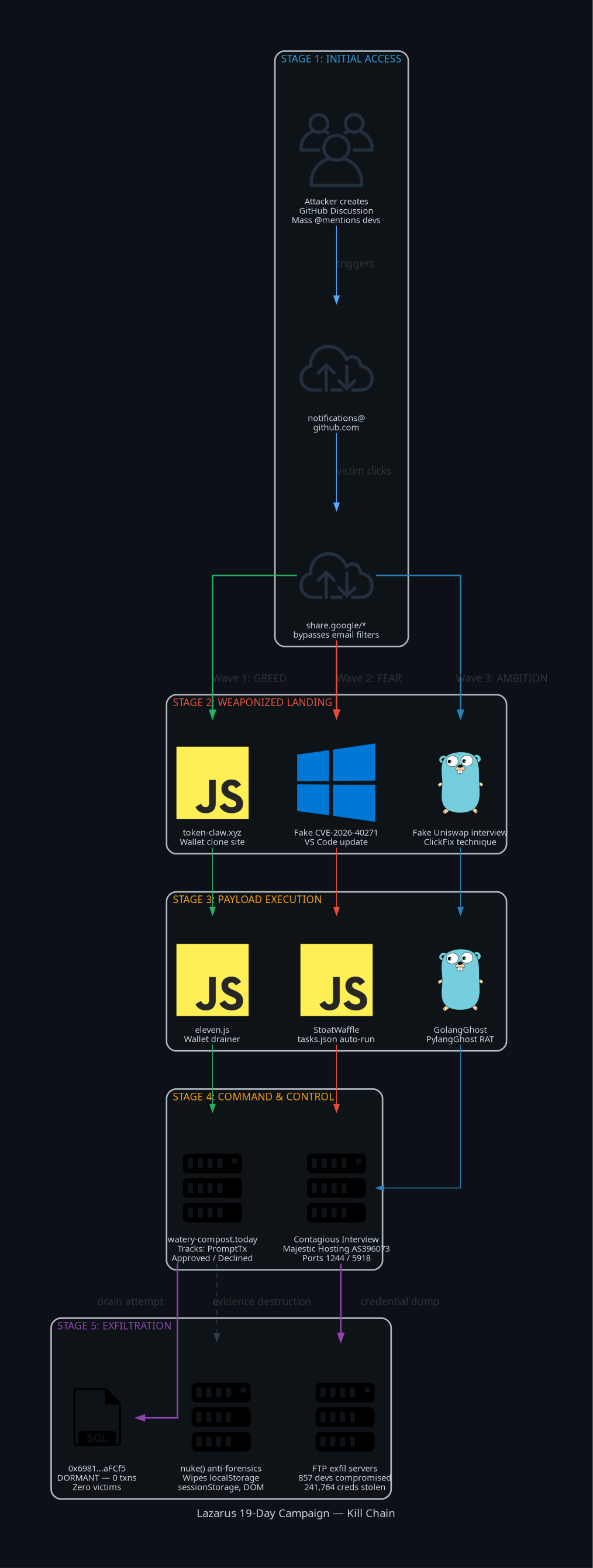Click the 'Lazarus 19-Day Campaign — Kill Chain' title
Screen dimensions: 593x1568
pos(296,1513)
